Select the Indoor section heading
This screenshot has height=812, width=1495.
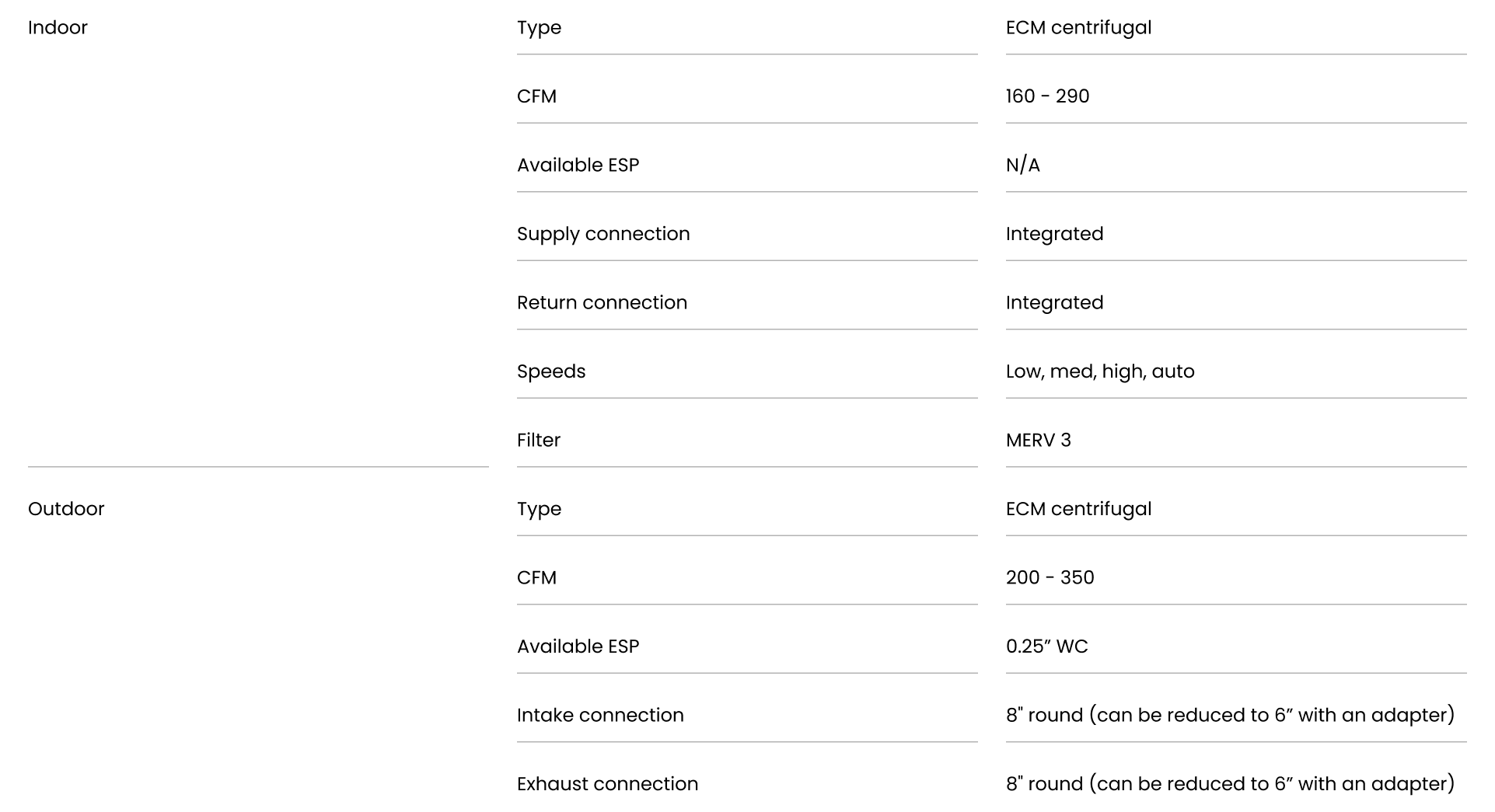[58, 27]
